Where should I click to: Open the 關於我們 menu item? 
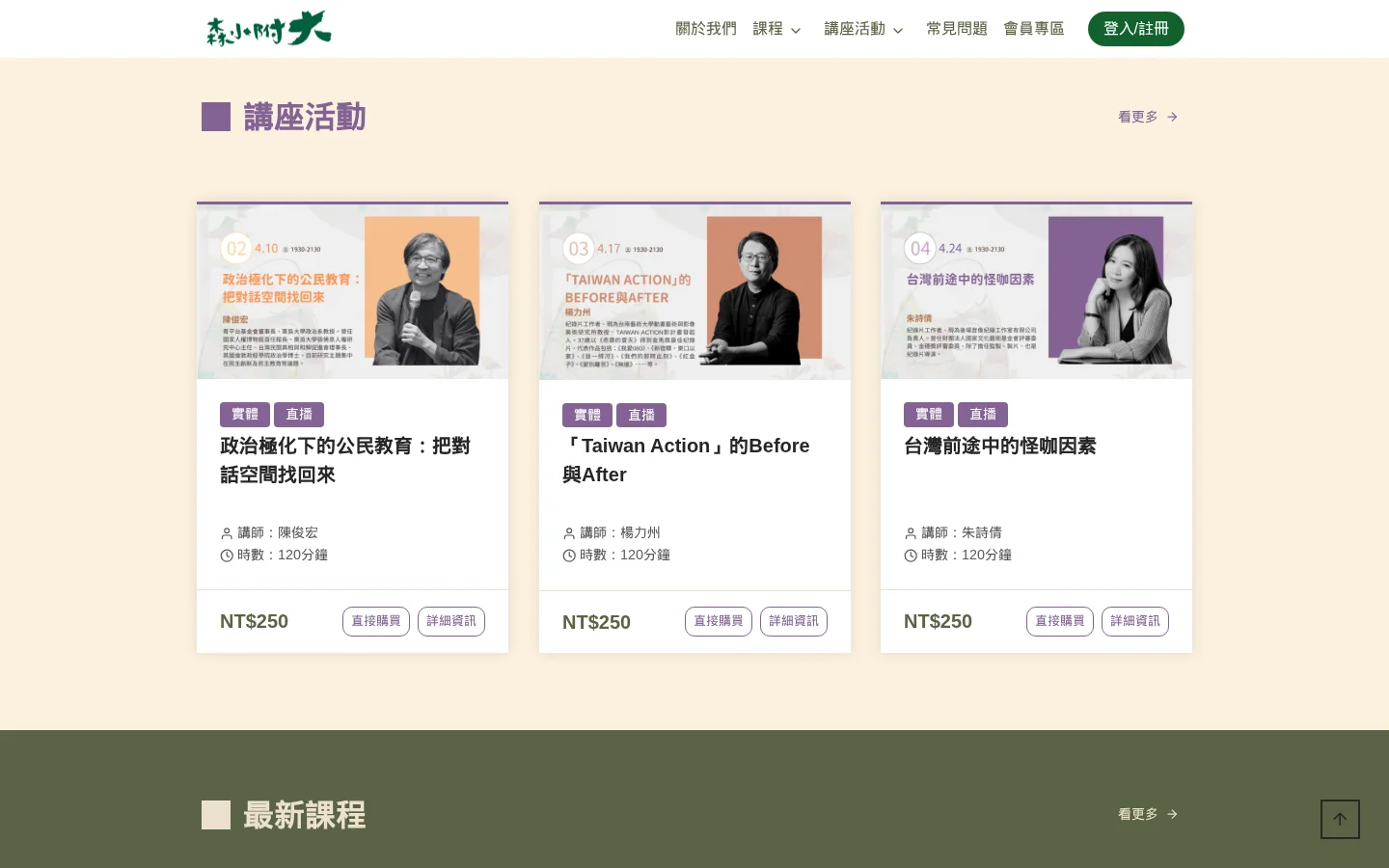point(706,29)
